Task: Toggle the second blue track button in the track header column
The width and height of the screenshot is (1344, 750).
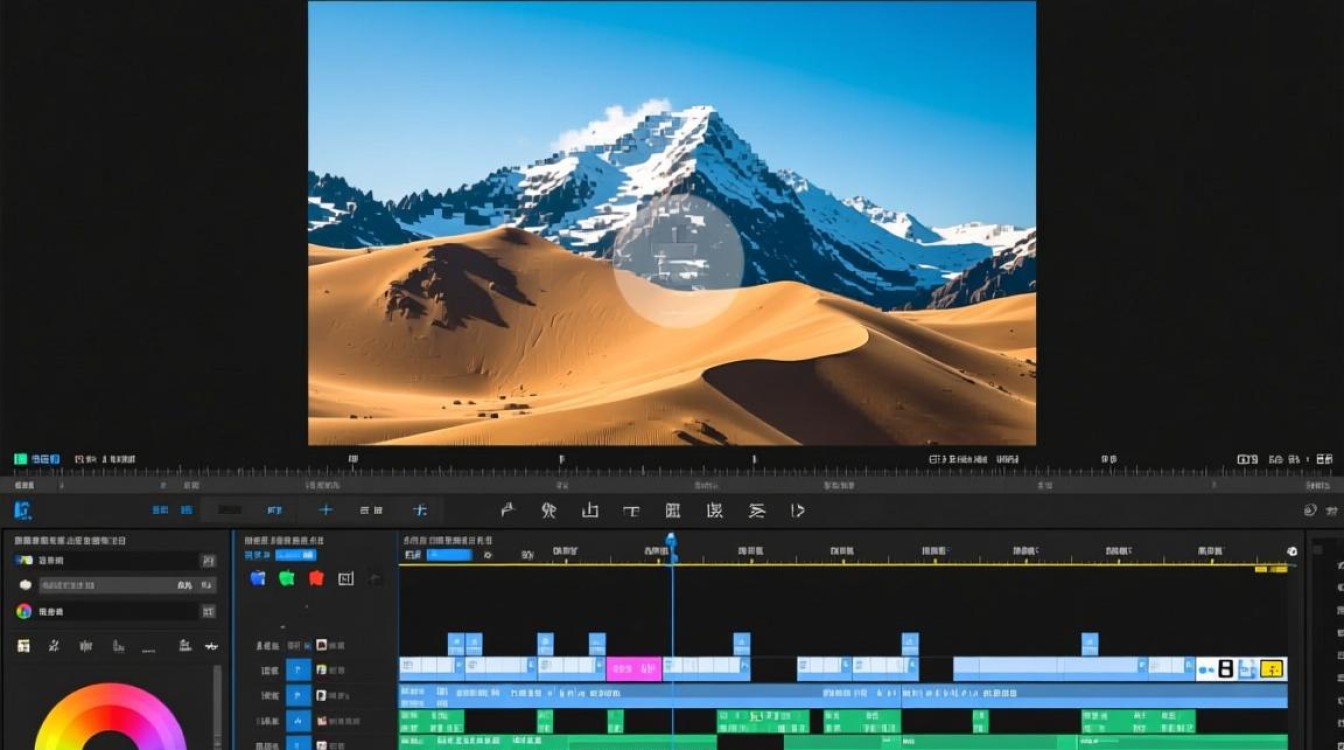Action: pyautogui.click(x=299, y=695)
